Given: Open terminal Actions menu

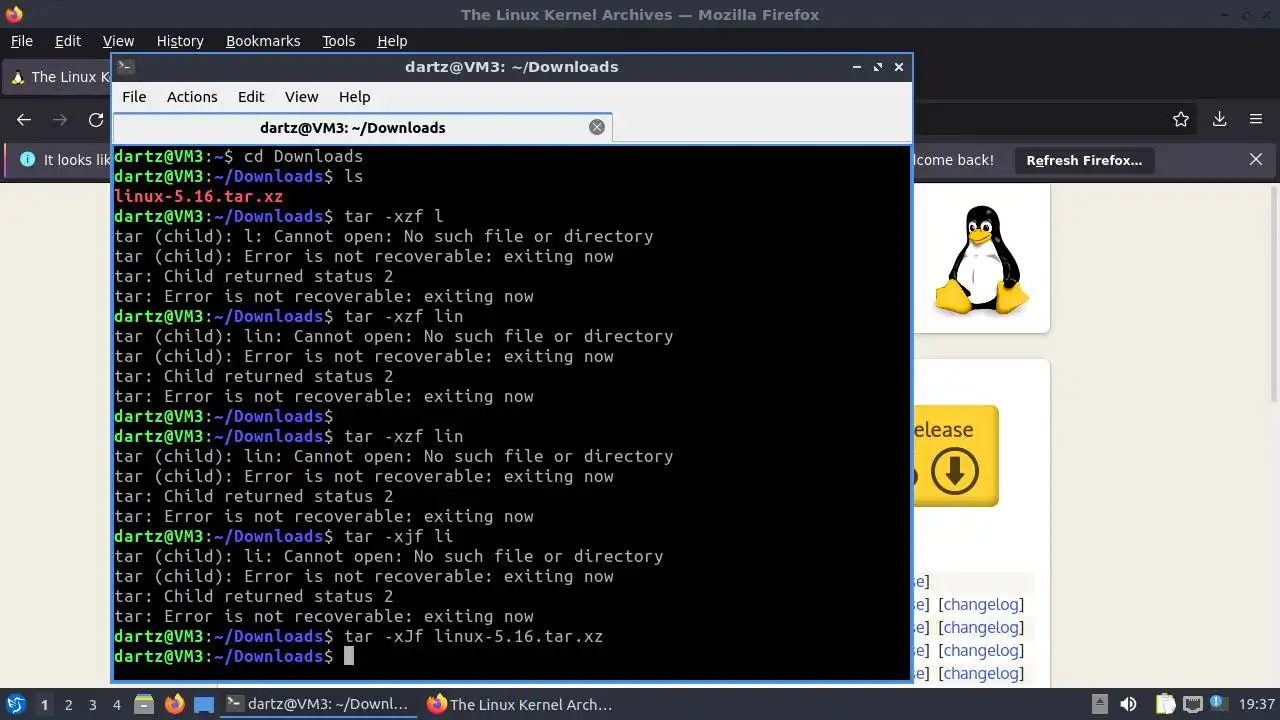Looking at the screenshot, I should pos(192,97).
